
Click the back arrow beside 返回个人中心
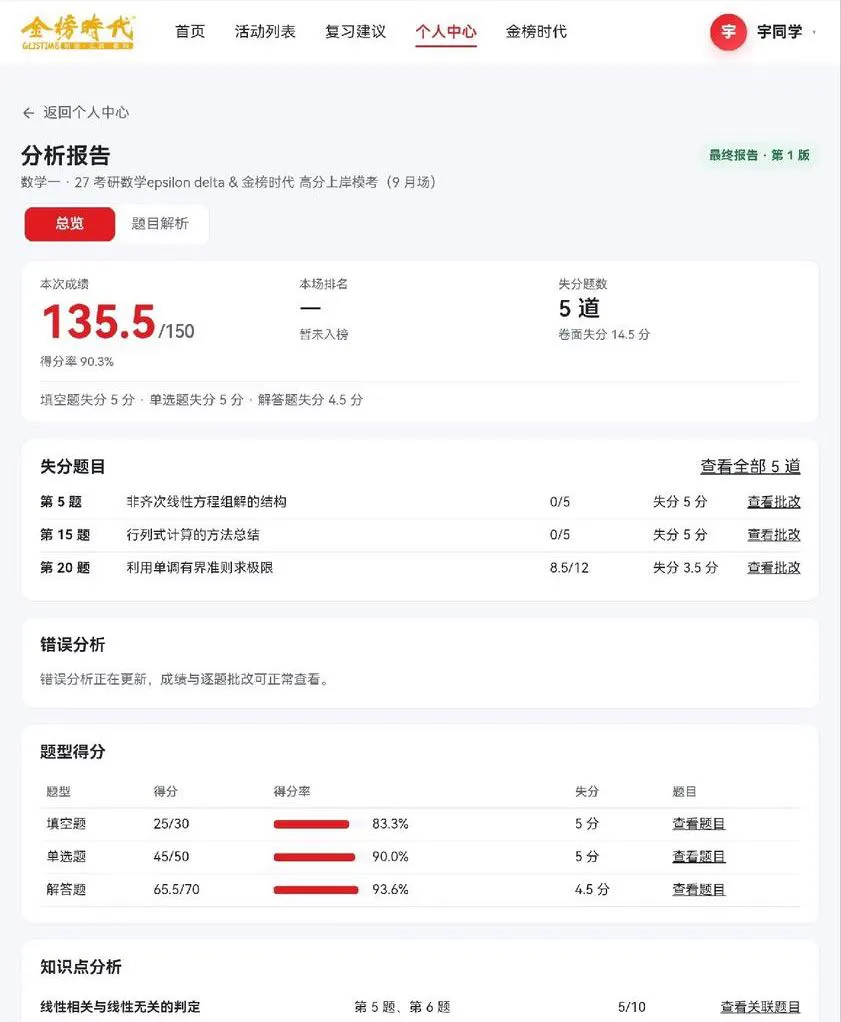pos(28,113)
